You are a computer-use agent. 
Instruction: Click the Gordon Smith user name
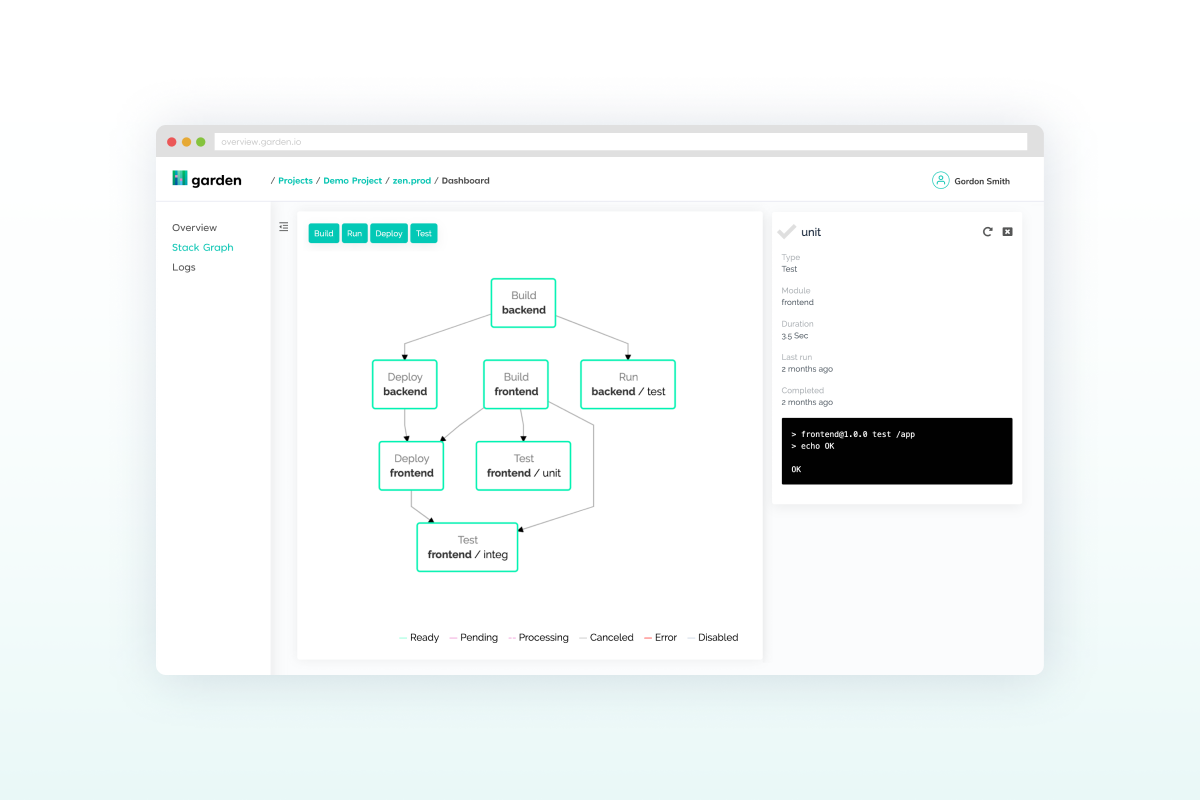coord(982,181)
